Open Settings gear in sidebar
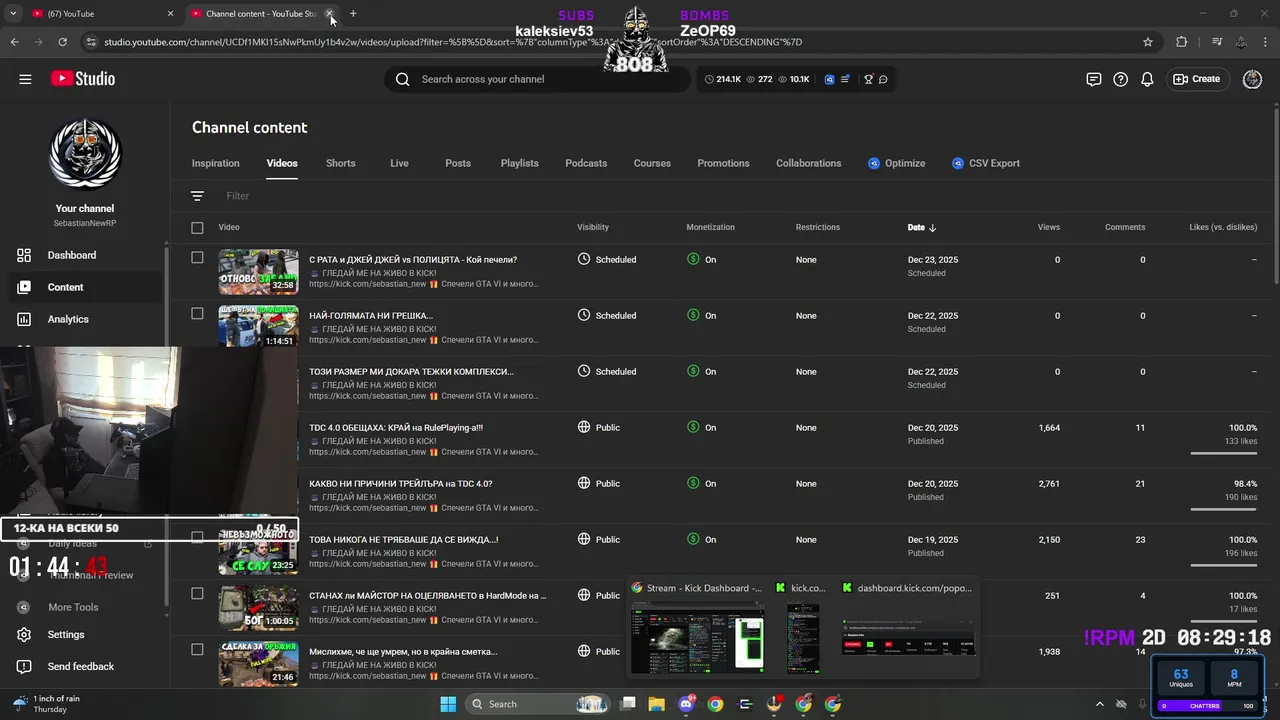1280x720 pixels. pyautogui.click(x=24, y=635)
